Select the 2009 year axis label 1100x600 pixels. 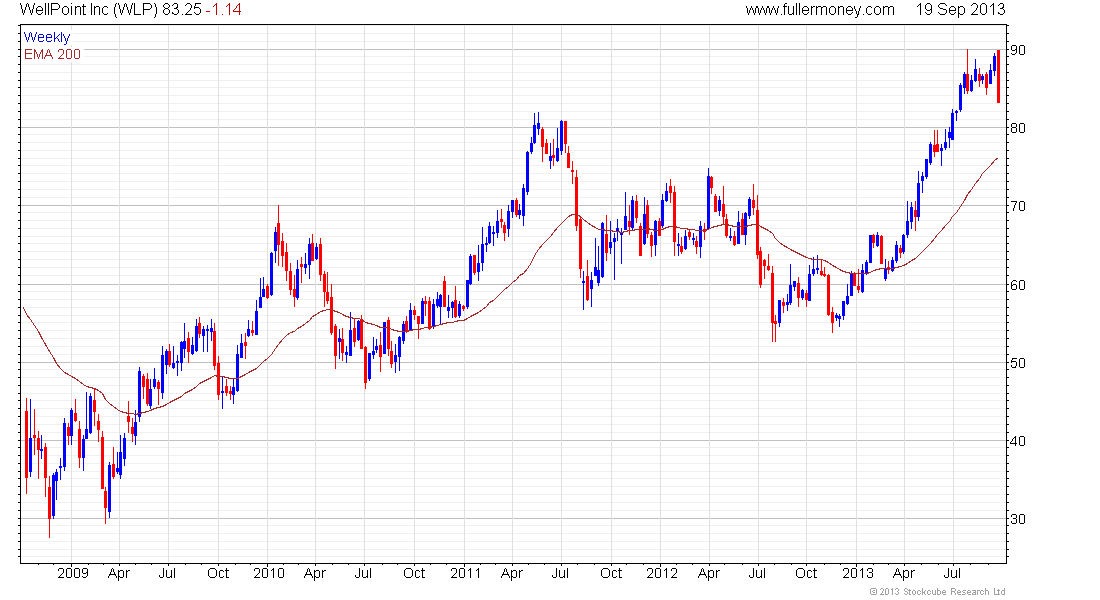click(x=73, y=573)
